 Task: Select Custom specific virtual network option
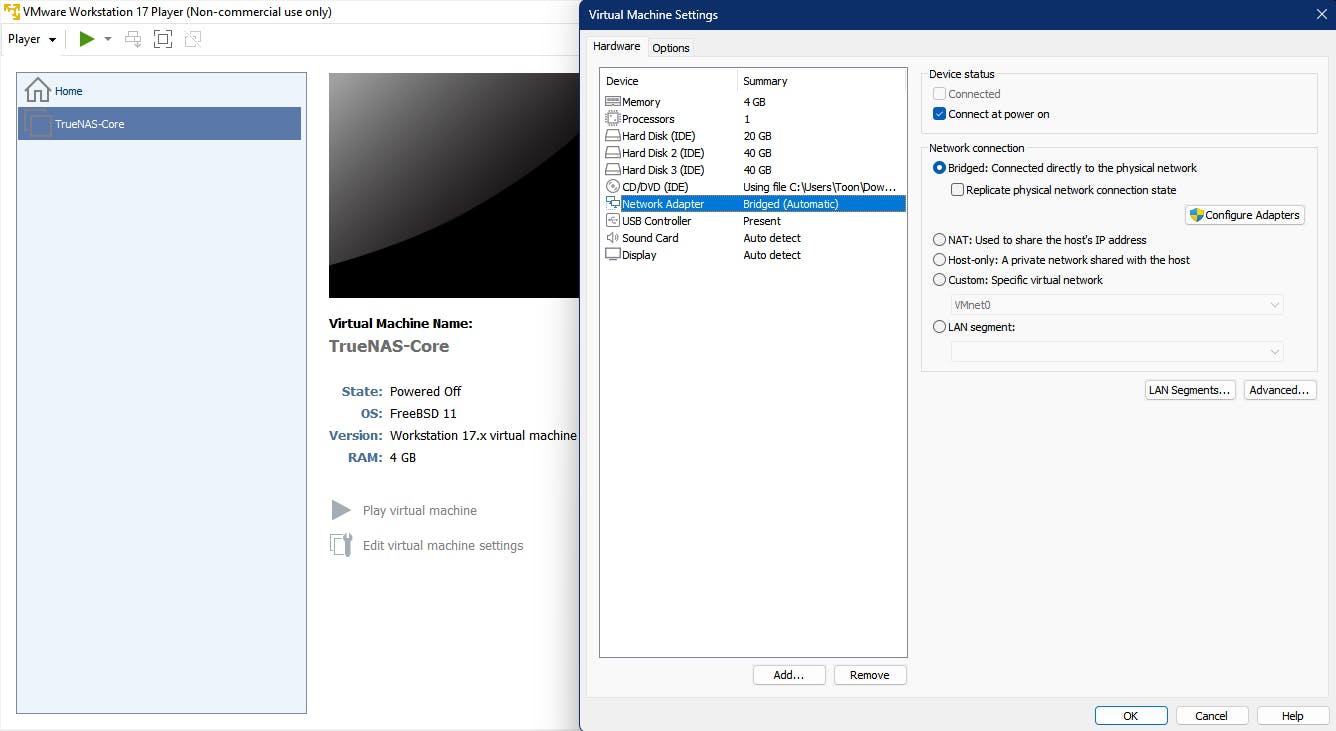tap(939, 280)
